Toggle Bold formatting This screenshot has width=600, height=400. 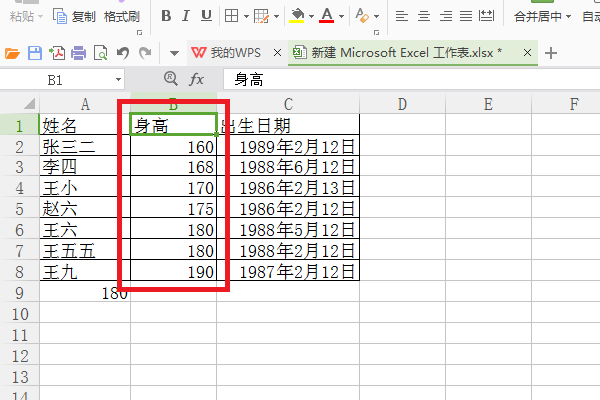coord(166,16)
